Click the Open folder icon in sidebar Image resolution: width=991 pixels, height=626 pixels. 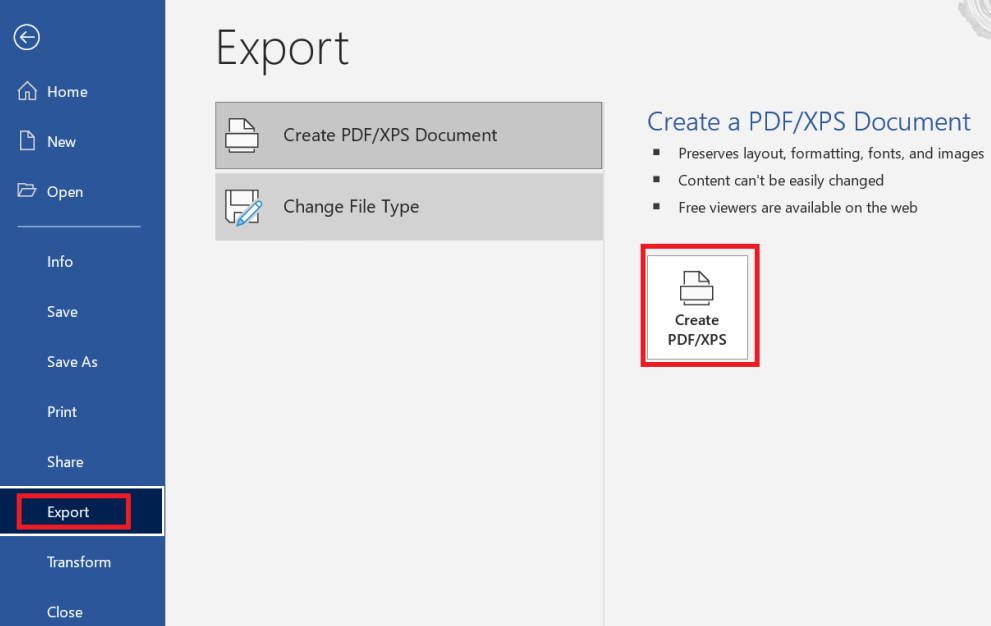28,191
